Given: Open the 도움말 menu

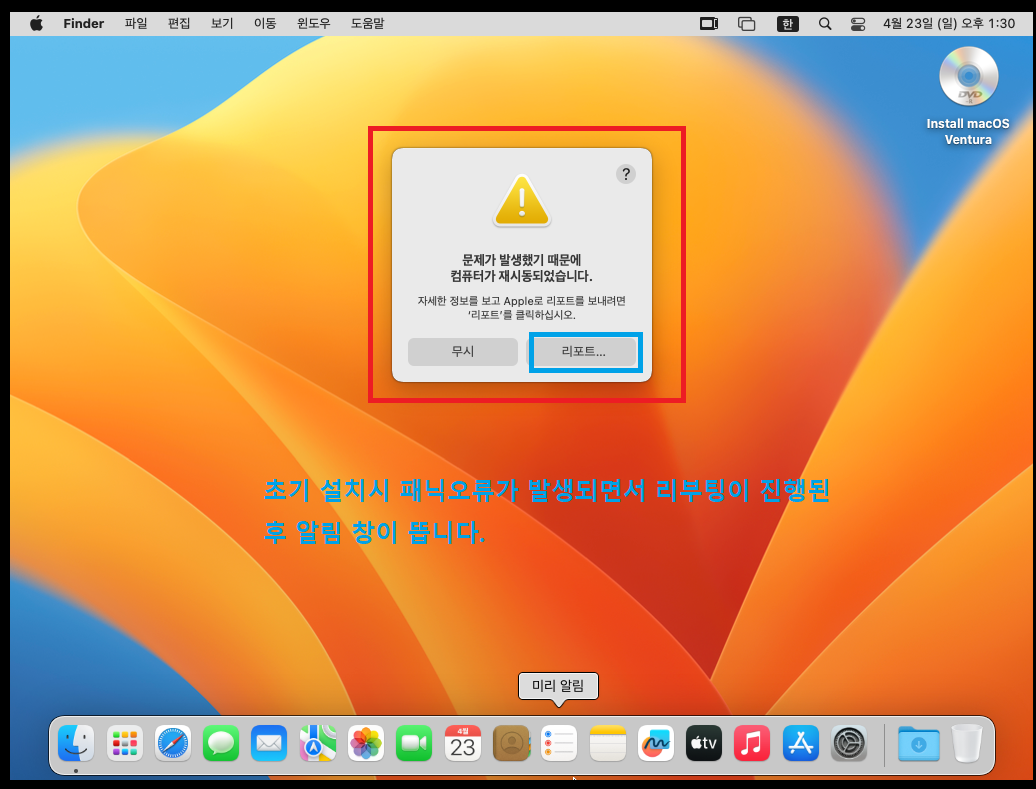Looking at the screenshot, I should [367, 24].
